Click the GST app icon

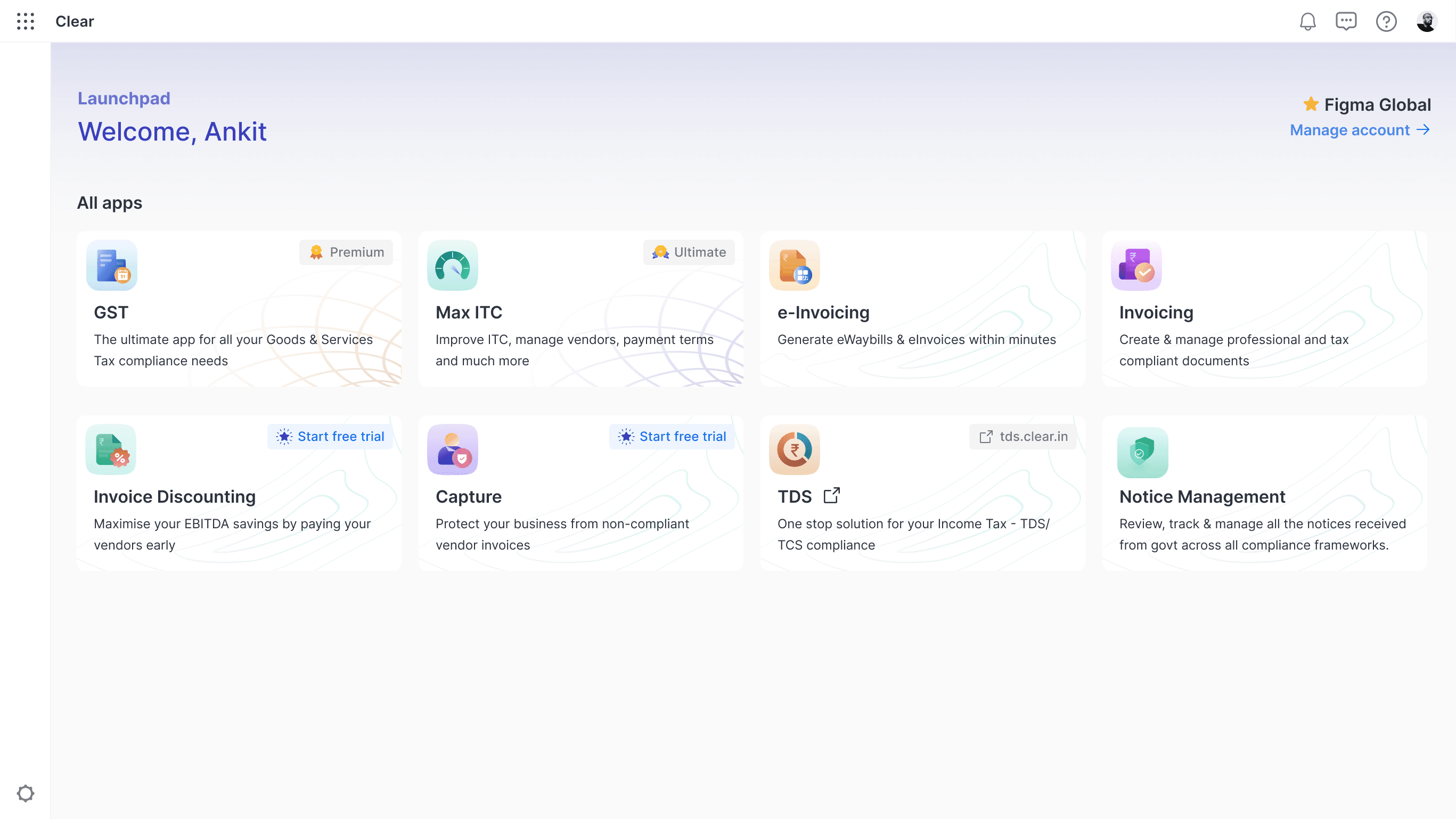coord(111,265)
